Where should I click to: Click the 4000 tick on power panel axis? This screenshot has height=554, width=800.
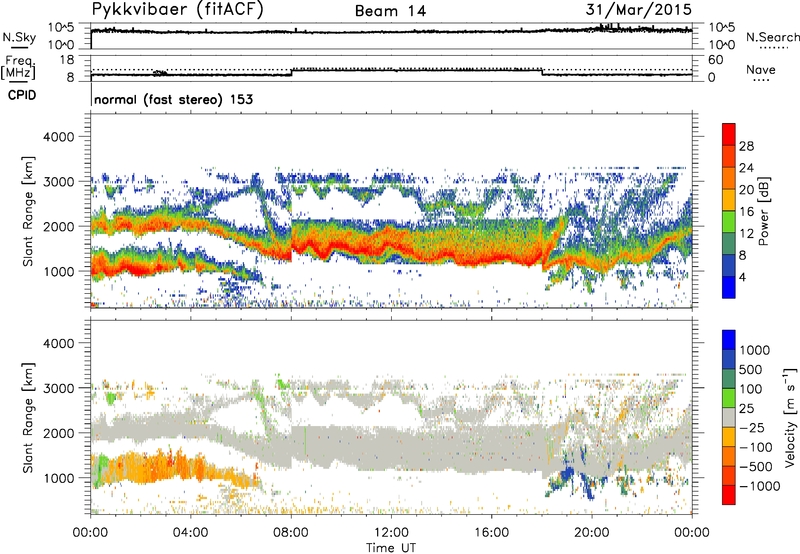point(59,137)
